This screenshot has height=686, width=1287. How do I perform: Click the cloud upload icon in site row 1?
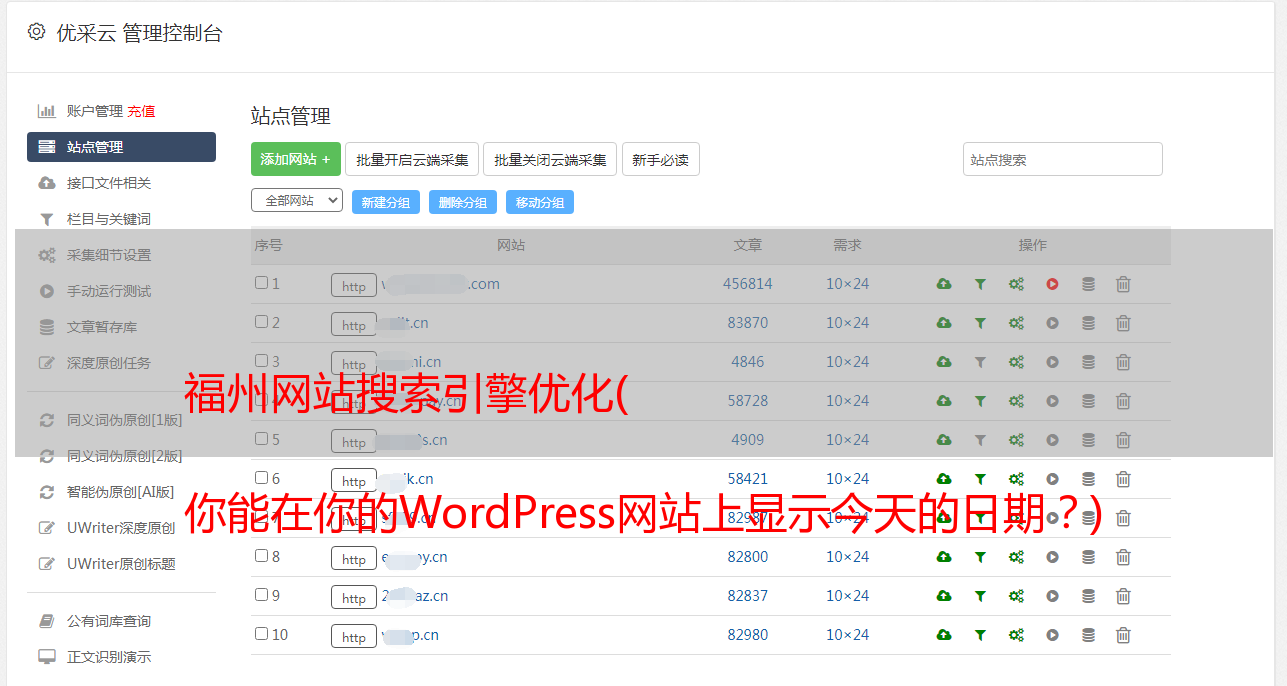pos(944,284)
